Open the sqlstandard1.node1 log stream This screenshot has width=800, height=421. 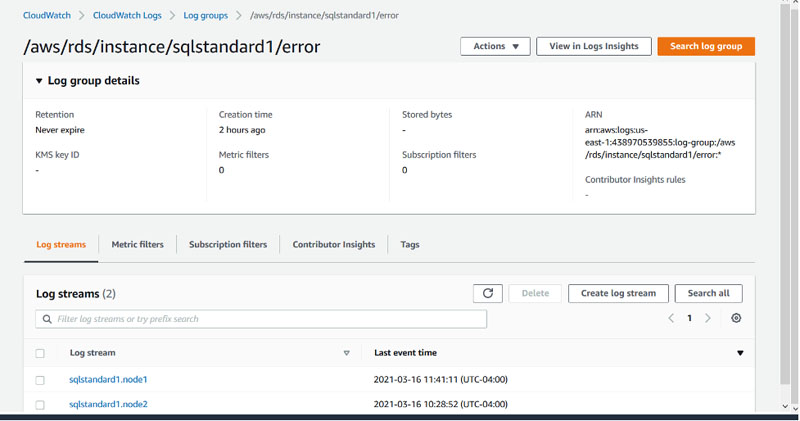pyautogui.click(x=108, y=379)
